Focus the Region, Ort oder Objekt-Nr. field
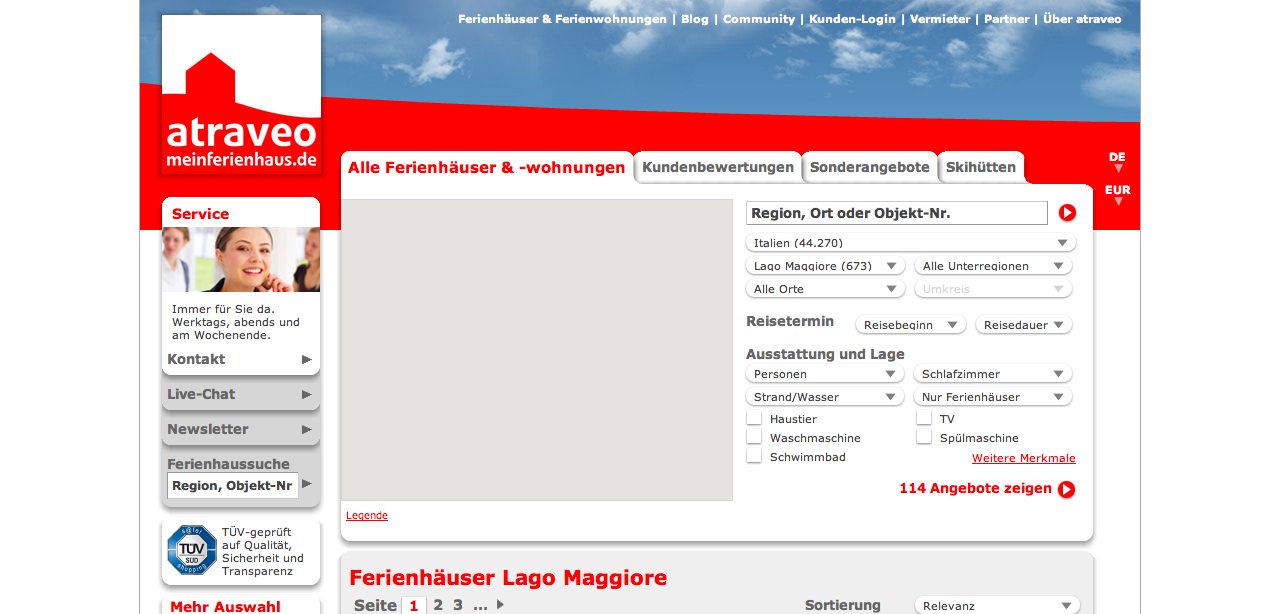This screenshot has width=1280, height=614. coord(896,213)
